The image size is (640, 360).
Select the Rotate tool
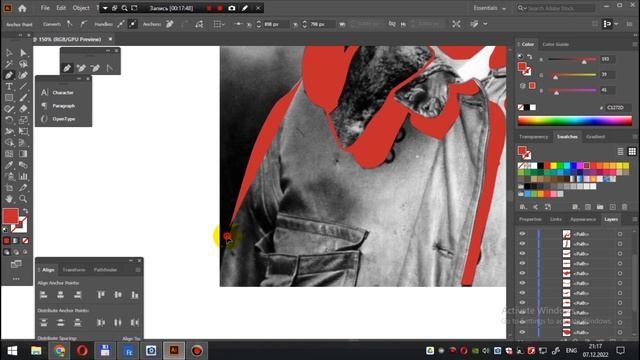(9, 120)
